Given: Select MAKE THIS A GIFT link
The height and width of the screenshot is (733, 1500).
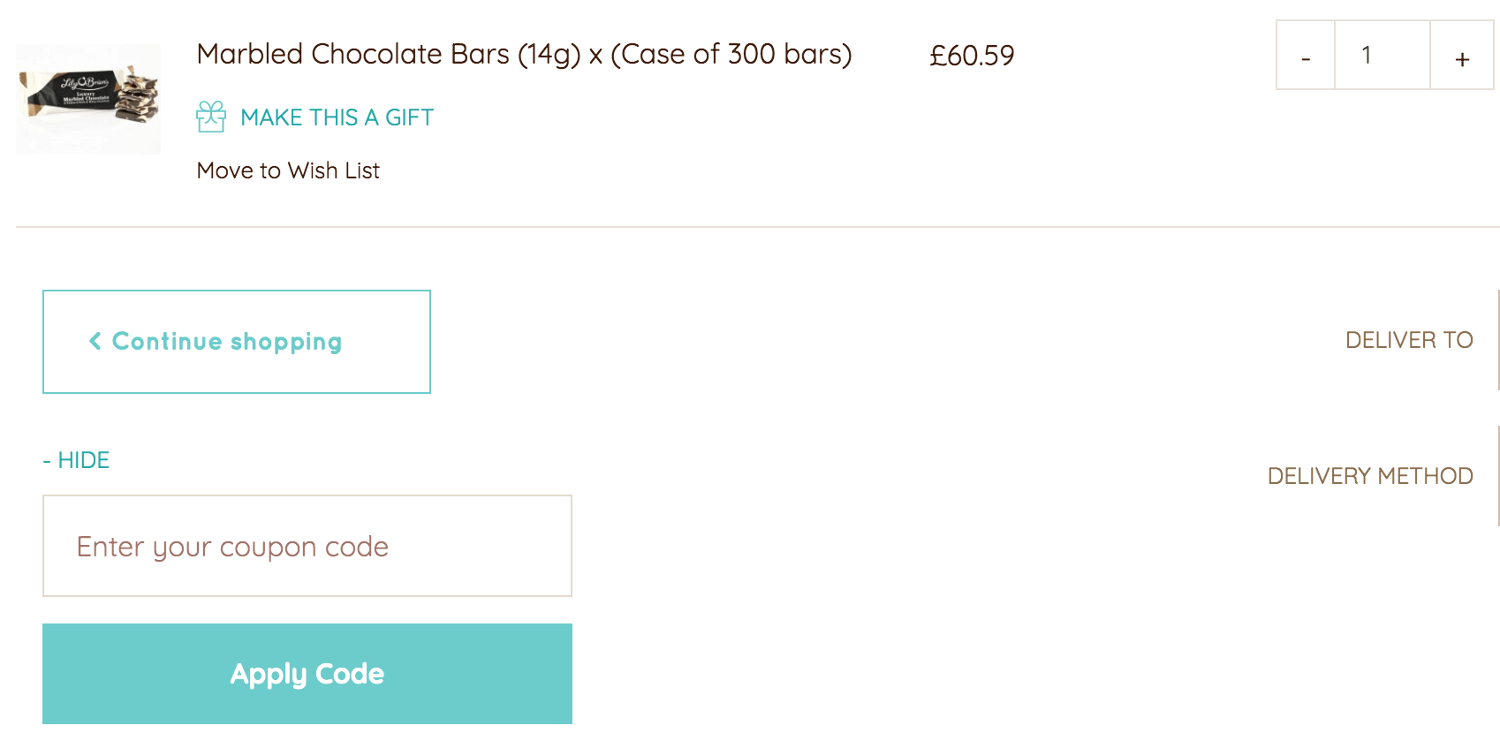Looking at the screenshot, I should point(337,117).
